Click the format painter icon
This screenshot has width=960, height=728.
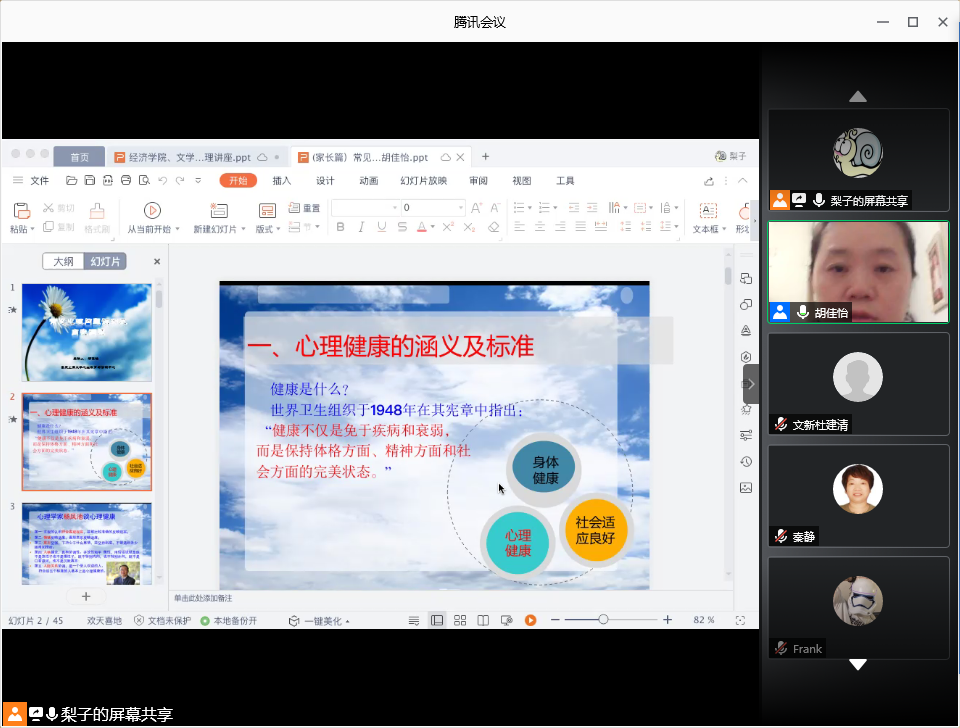coord(97,210)
